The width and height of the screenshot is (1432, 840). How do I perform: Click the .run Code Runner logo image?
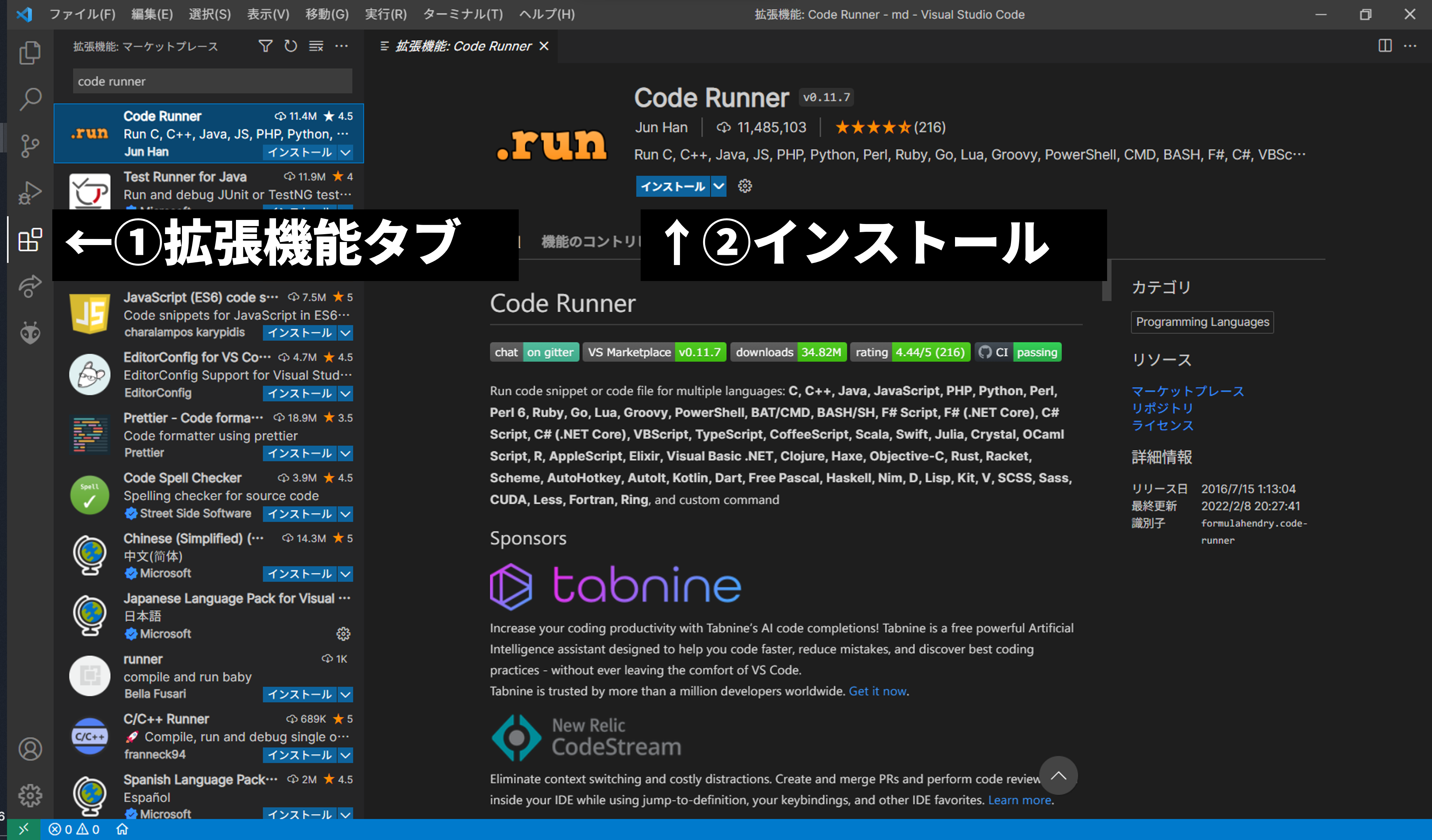552,144
